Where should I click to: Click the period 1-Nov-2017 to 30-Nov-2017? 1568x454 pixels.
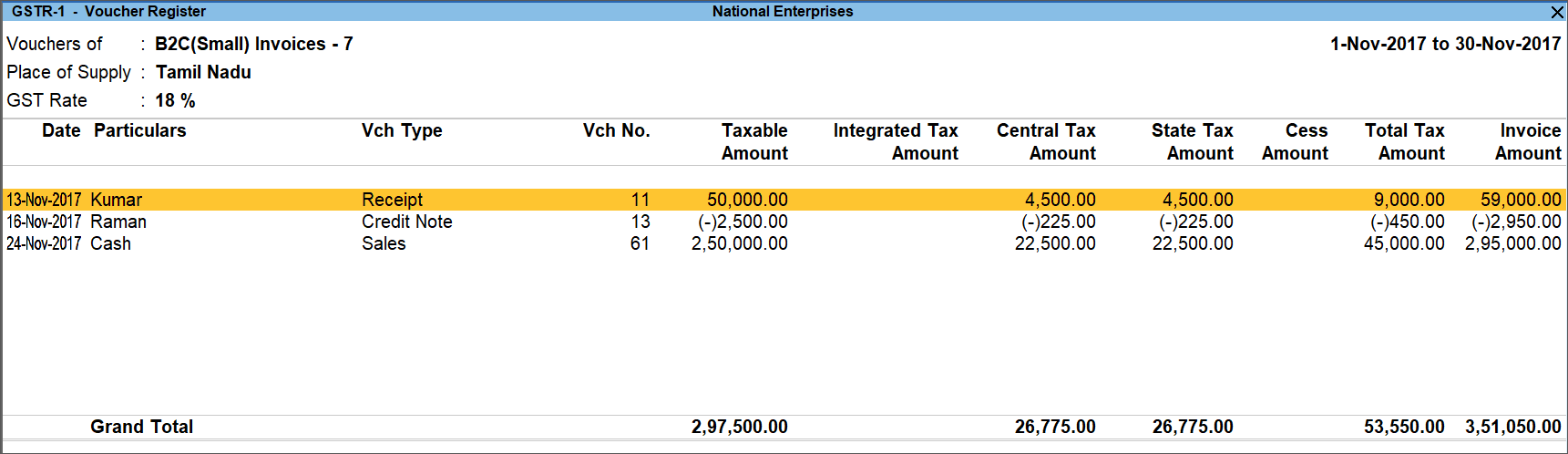1446,44
